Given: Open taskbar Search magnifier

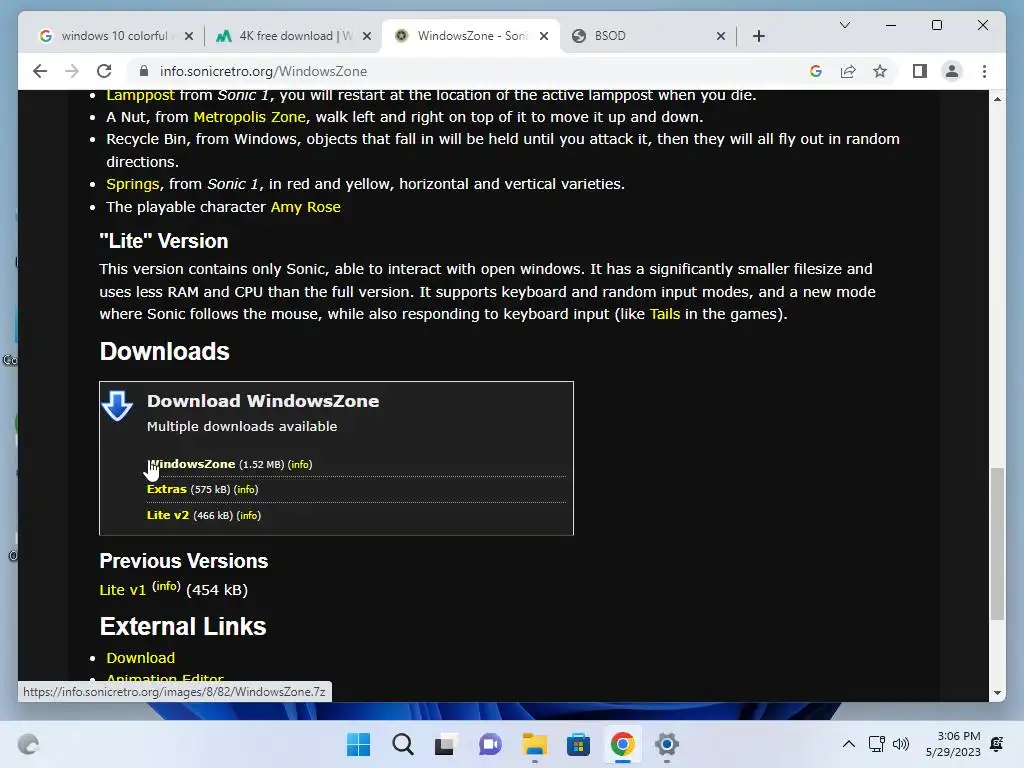Looking at the screenshot, I should (402, 744).
